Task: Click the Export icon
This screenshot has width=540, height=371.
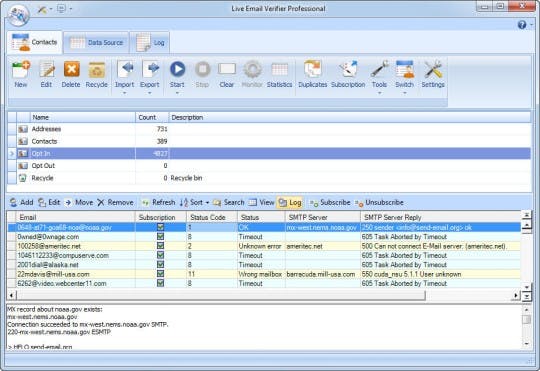Action: click(150, 69)
